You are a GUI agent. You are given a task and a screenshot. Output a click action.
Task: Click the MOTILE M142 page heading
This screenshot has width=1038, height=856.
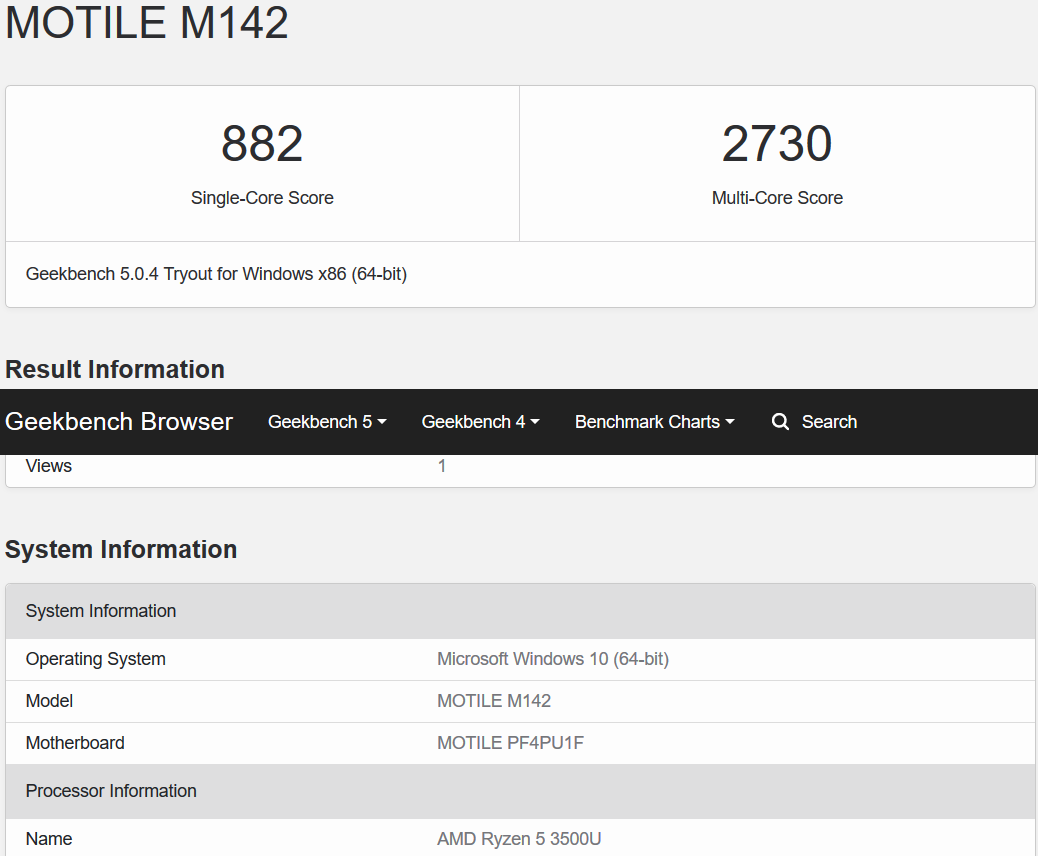click(x=146, y=22)
